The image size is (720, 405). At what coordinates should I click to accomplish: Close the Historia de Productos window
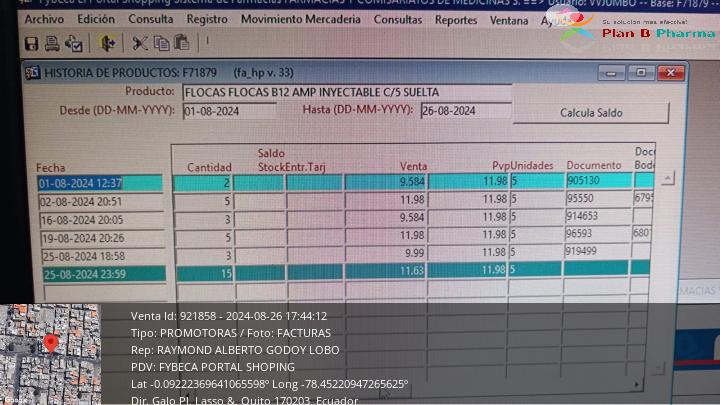(x=671, y=73)
